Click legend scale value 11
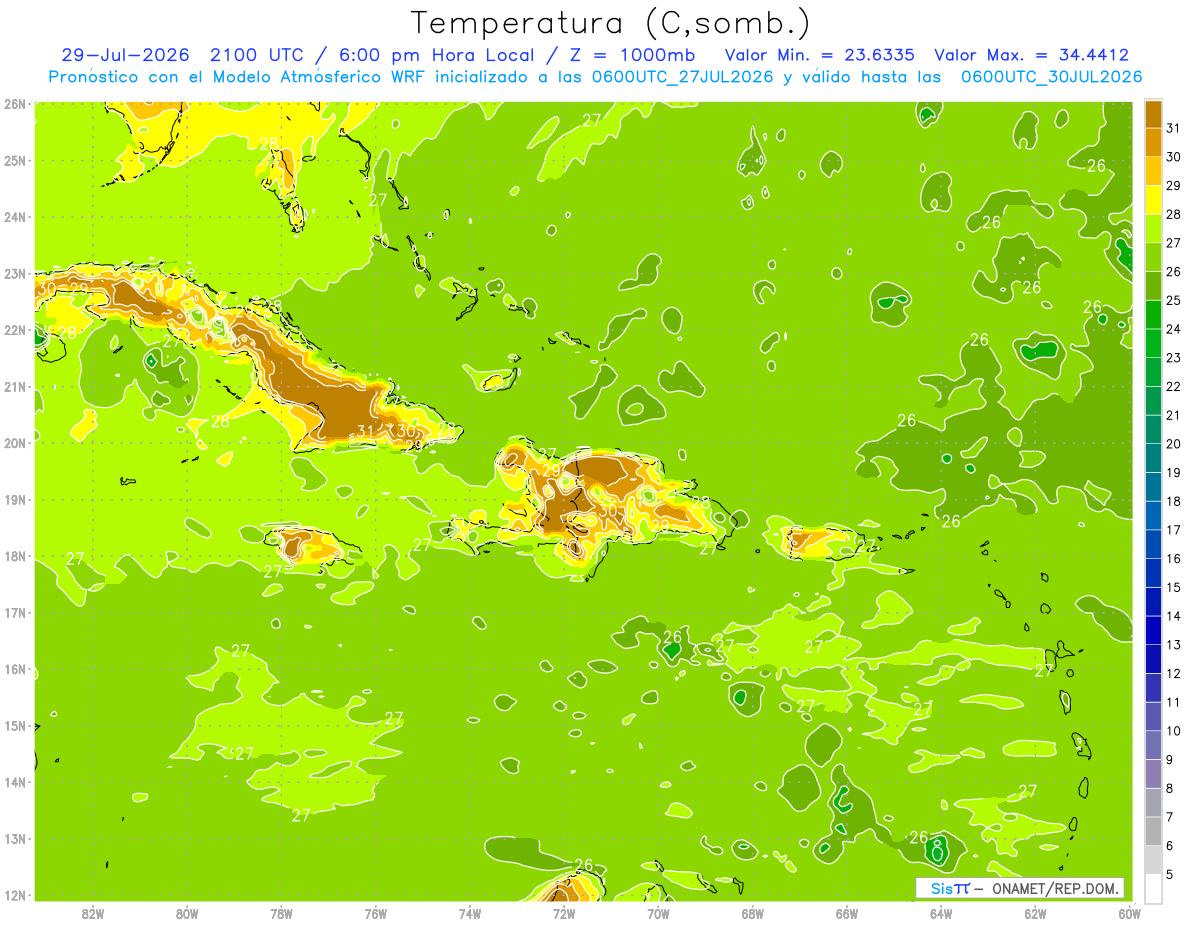Image resolution: width=1200 pixels, height=927 pixels. [1174, 702]
